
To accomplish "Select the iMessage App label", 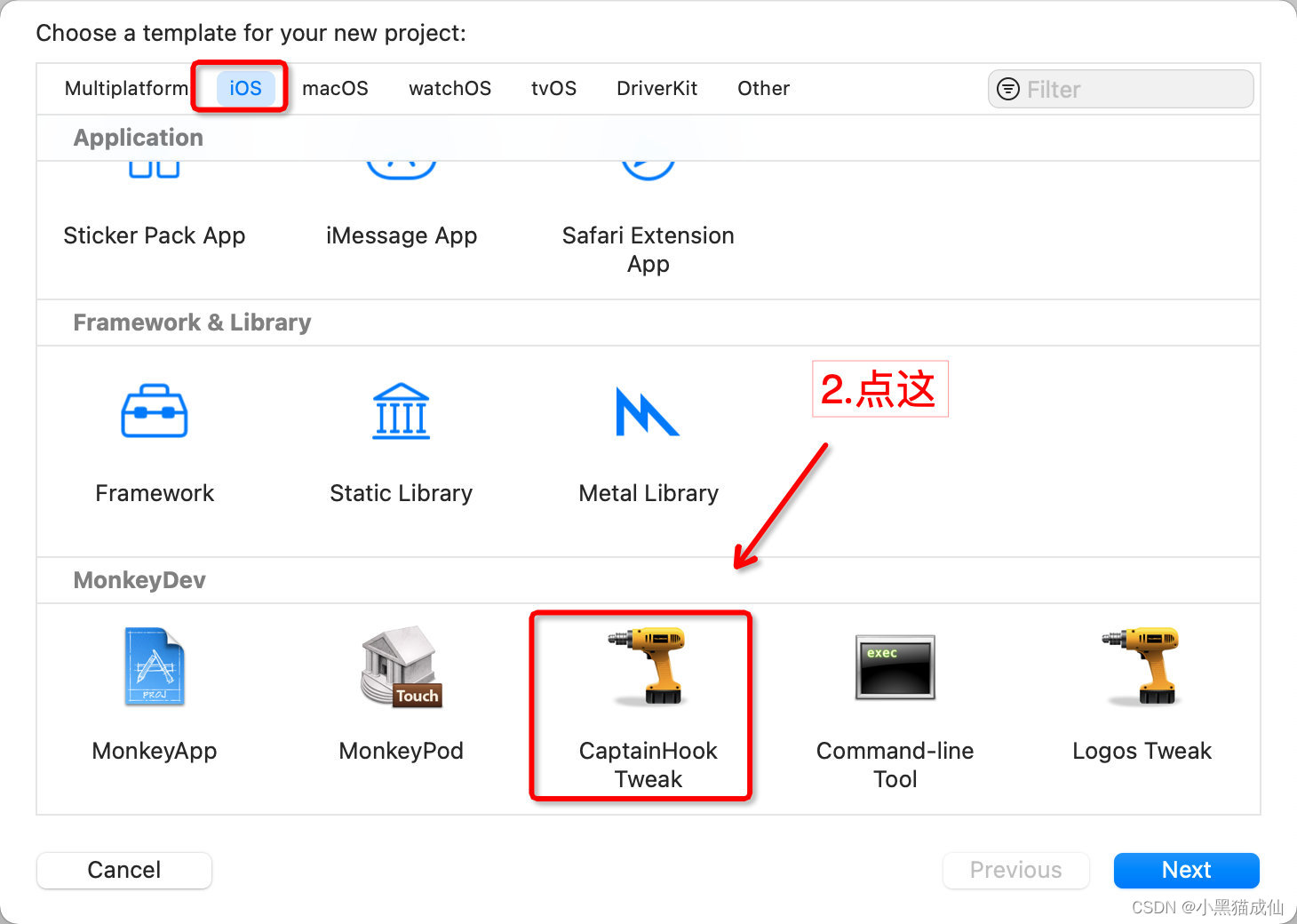I will 402,235.
